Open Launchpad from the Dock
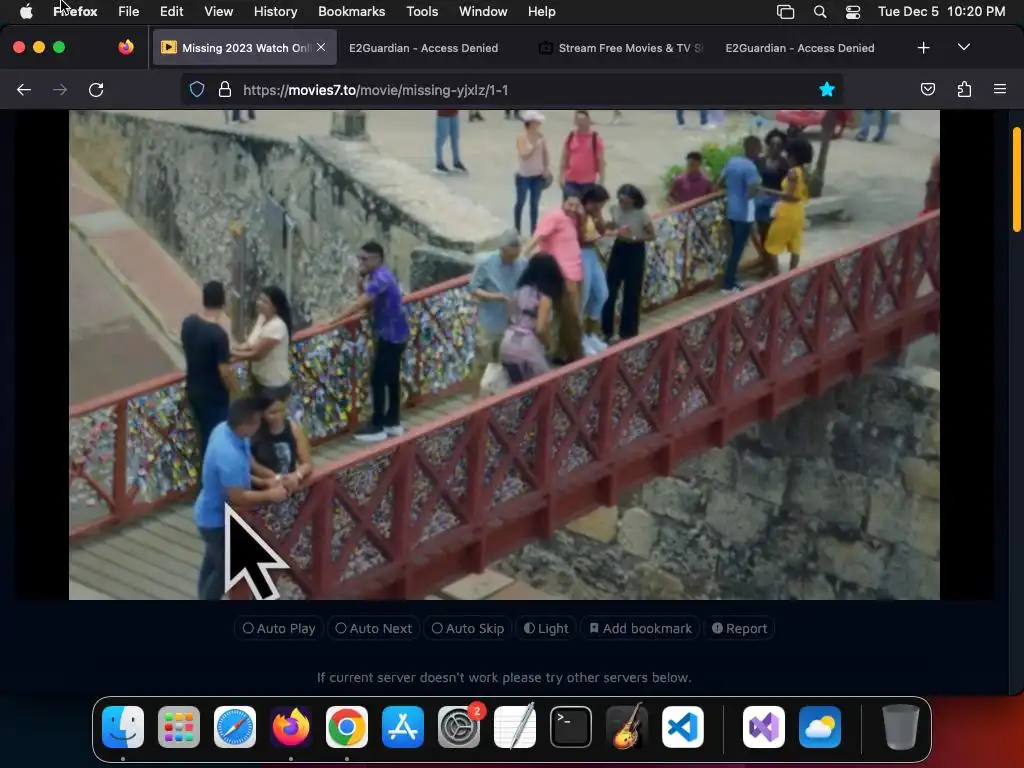 (179, 727)
